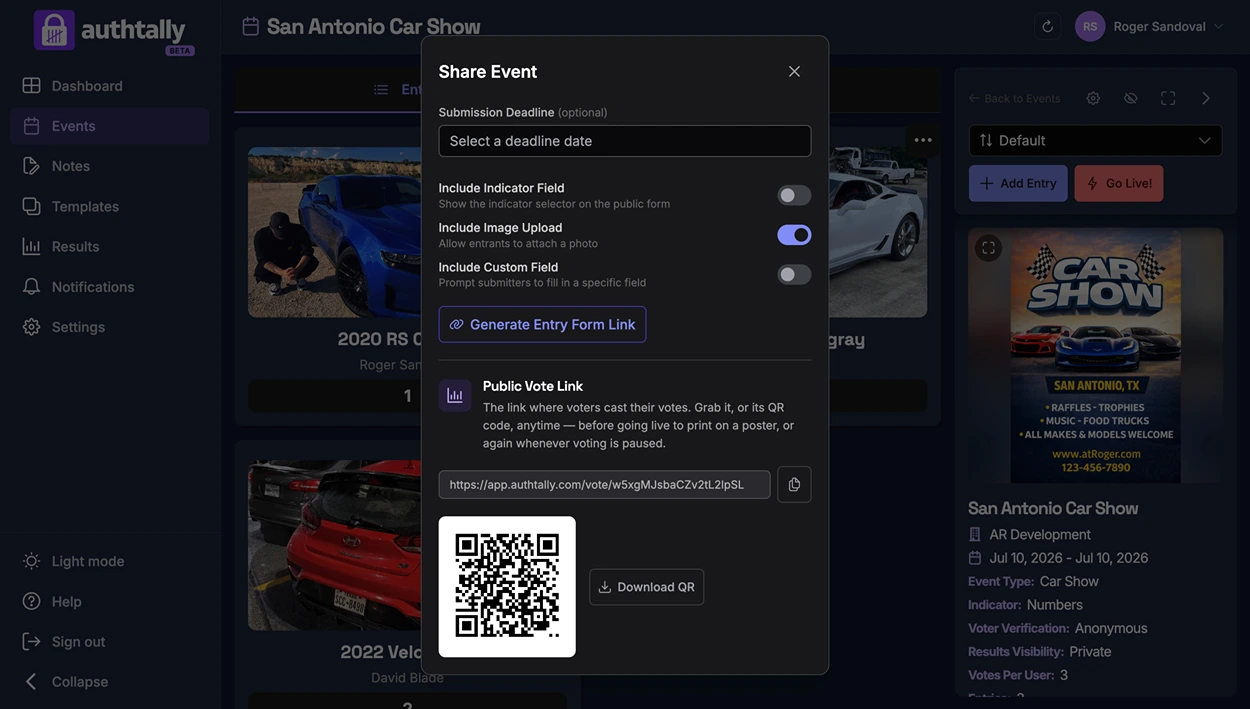
Task: Click the right chevron in event toolbar
Action: click(1206, 98)
